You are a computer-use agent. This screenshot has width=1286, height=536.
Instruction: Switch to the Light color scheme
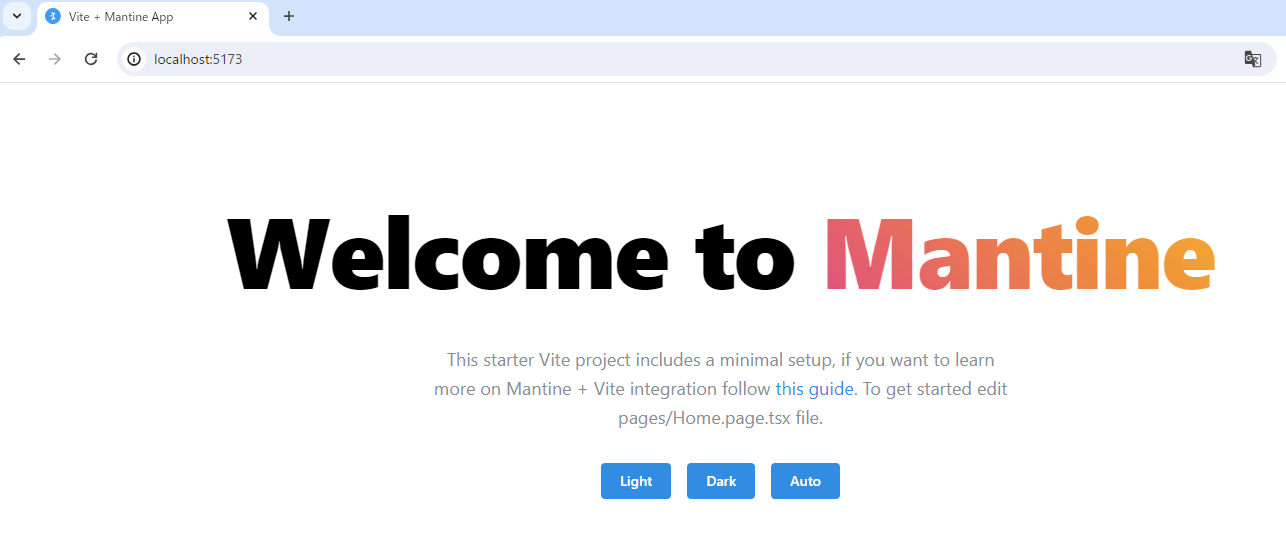coord(636,481)
